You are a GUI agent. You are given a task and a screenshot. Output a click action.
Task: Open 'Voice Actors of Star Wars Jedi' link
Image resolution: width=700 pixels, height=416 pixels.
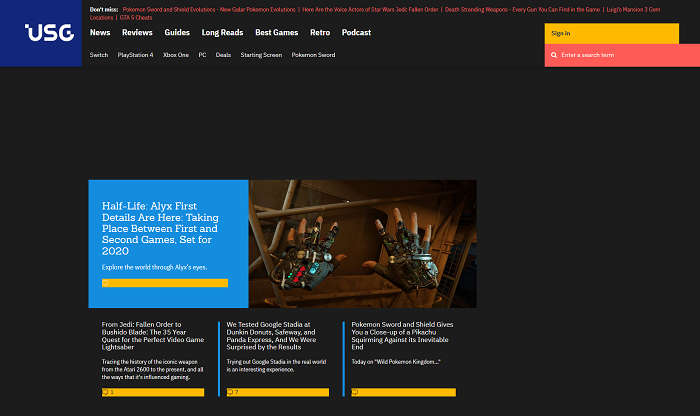[370, 9]
